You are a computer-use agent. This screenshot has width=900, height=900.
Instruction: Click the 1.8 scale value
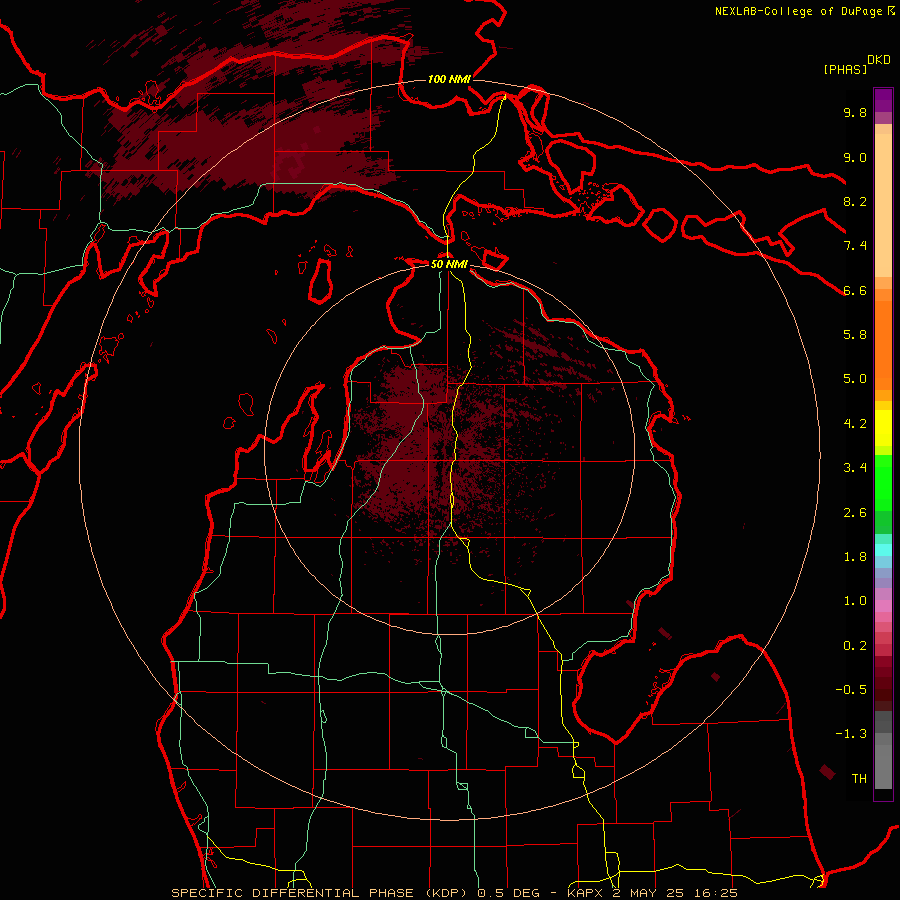coord(855,556)
